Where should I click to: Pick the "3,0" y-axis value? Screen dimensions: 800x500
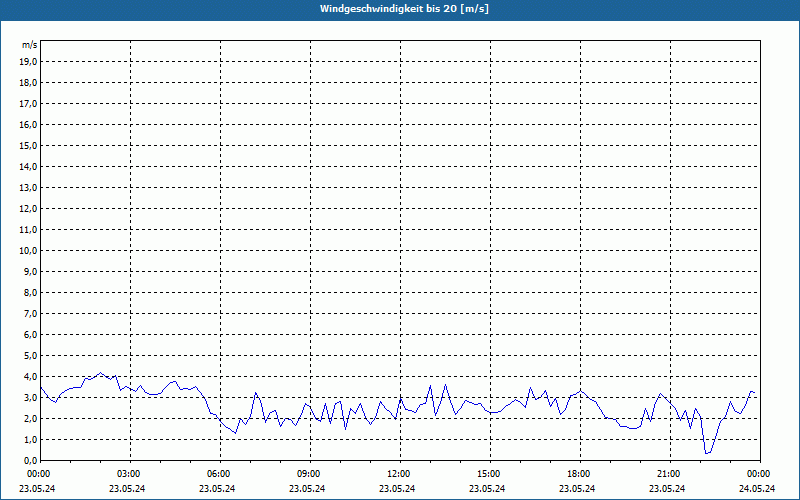tap(30, 397)
